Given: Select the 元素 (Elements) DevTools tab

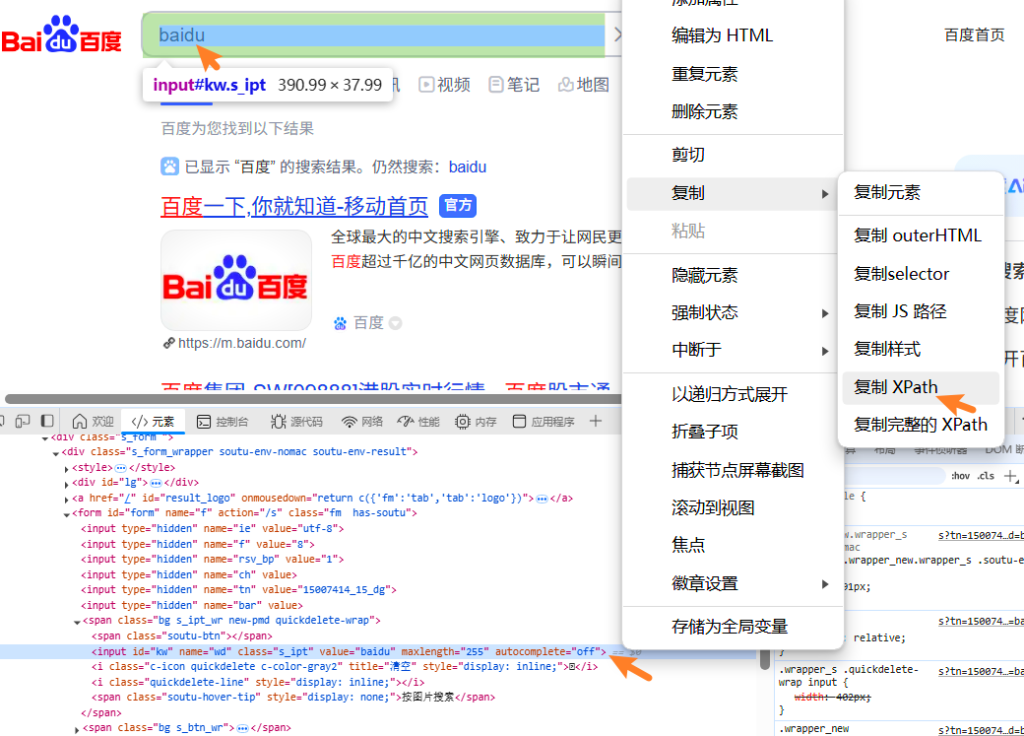Looking at the screenshot, I should 153,422.
